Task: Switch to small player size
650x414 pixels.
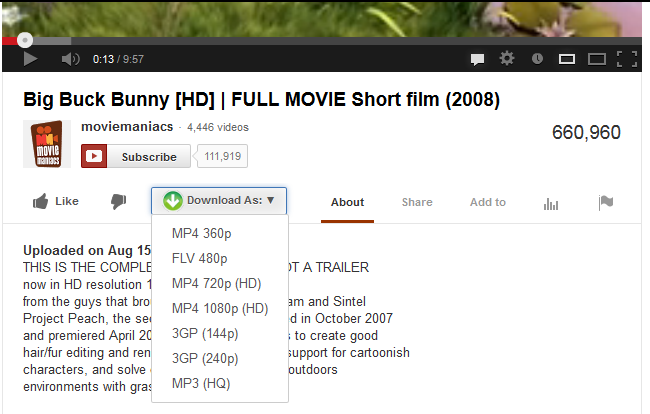Action: point(567,59)
